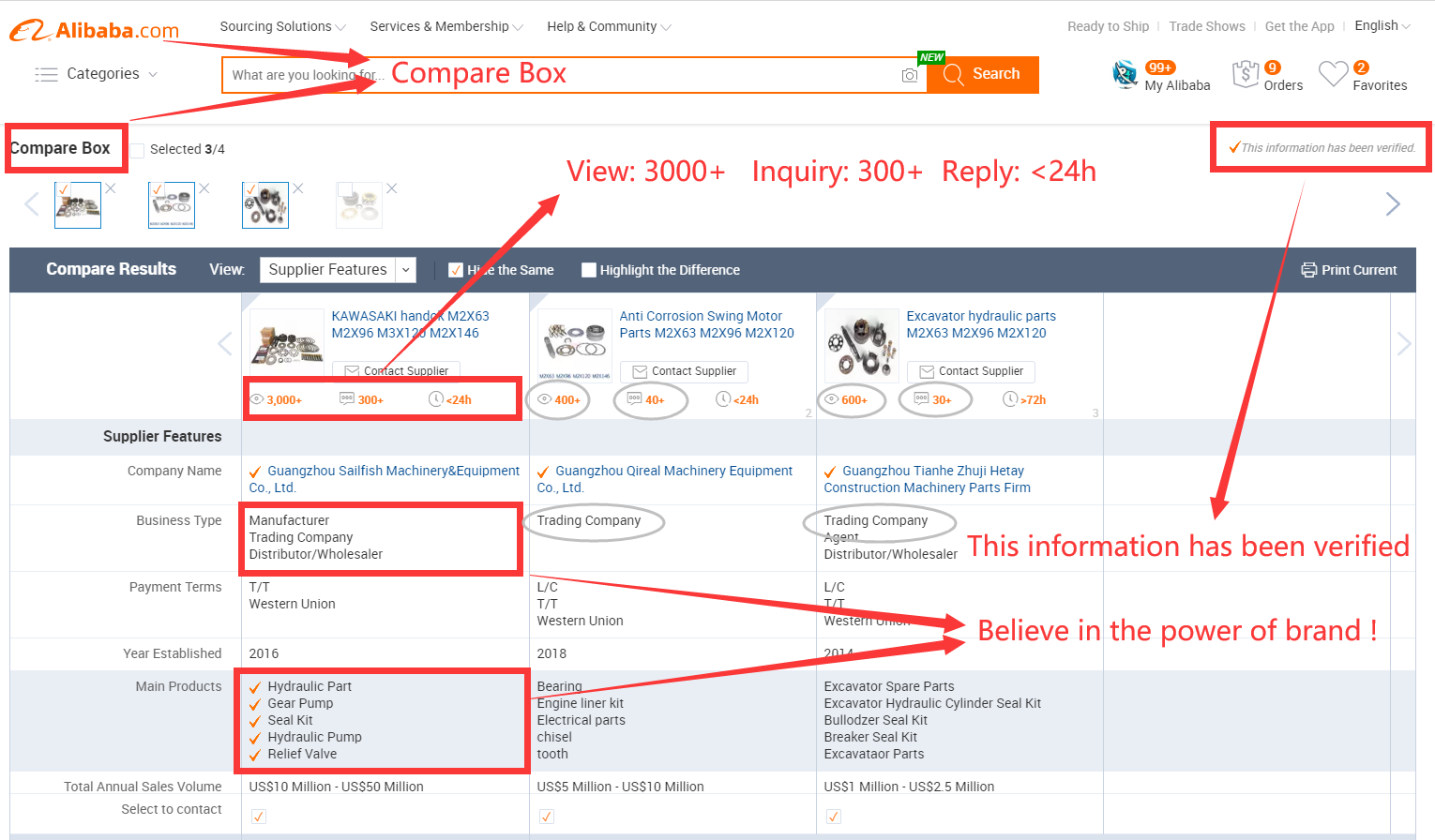1435x840 pixels.
Task: Open Guangzhou Qireal Machinery Equipment company link
Action: pyautogui.click(x=673, y=471)
